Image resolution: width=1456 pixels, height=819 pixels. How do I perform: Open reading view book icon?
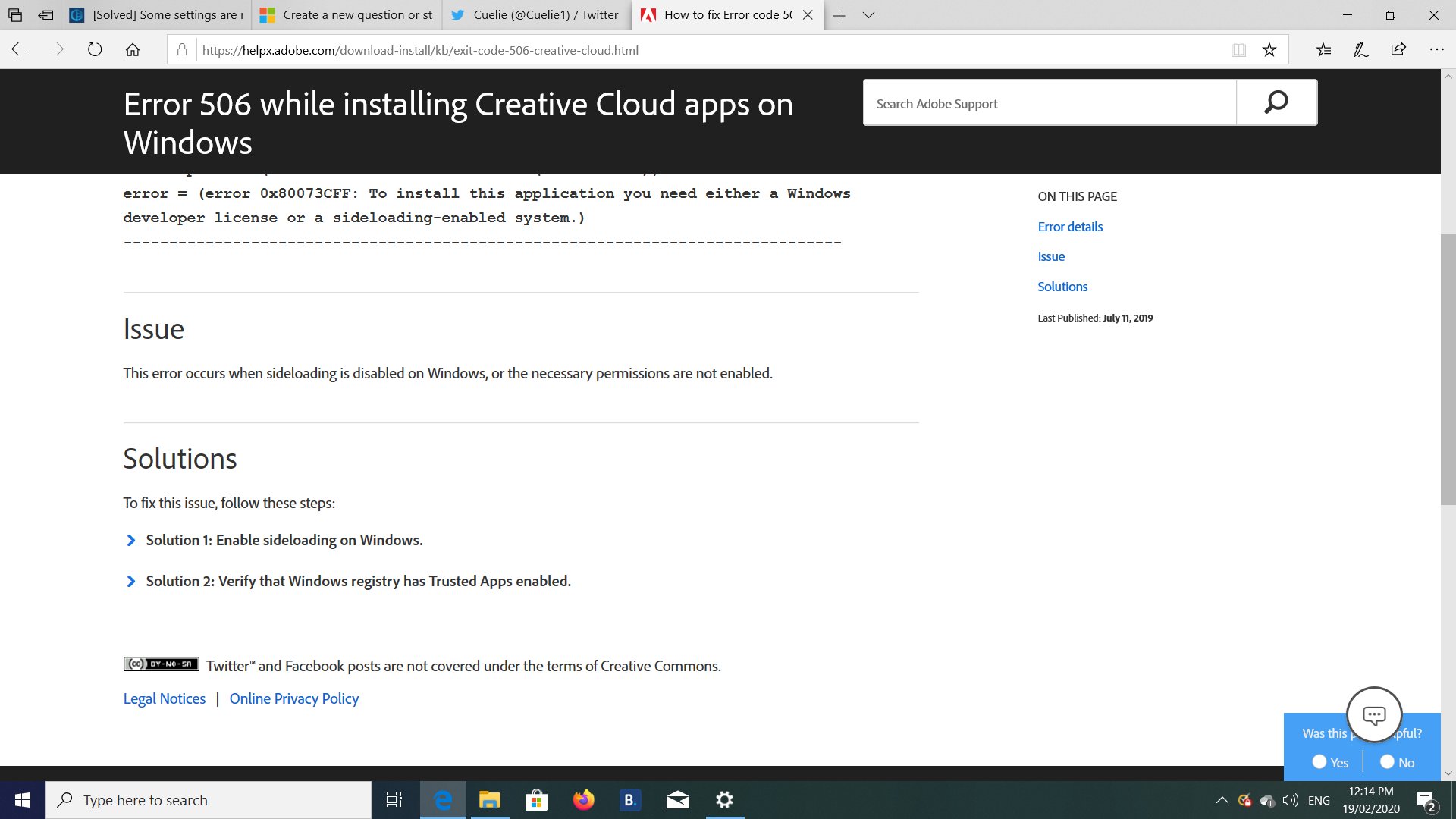tap(1238, 50)
